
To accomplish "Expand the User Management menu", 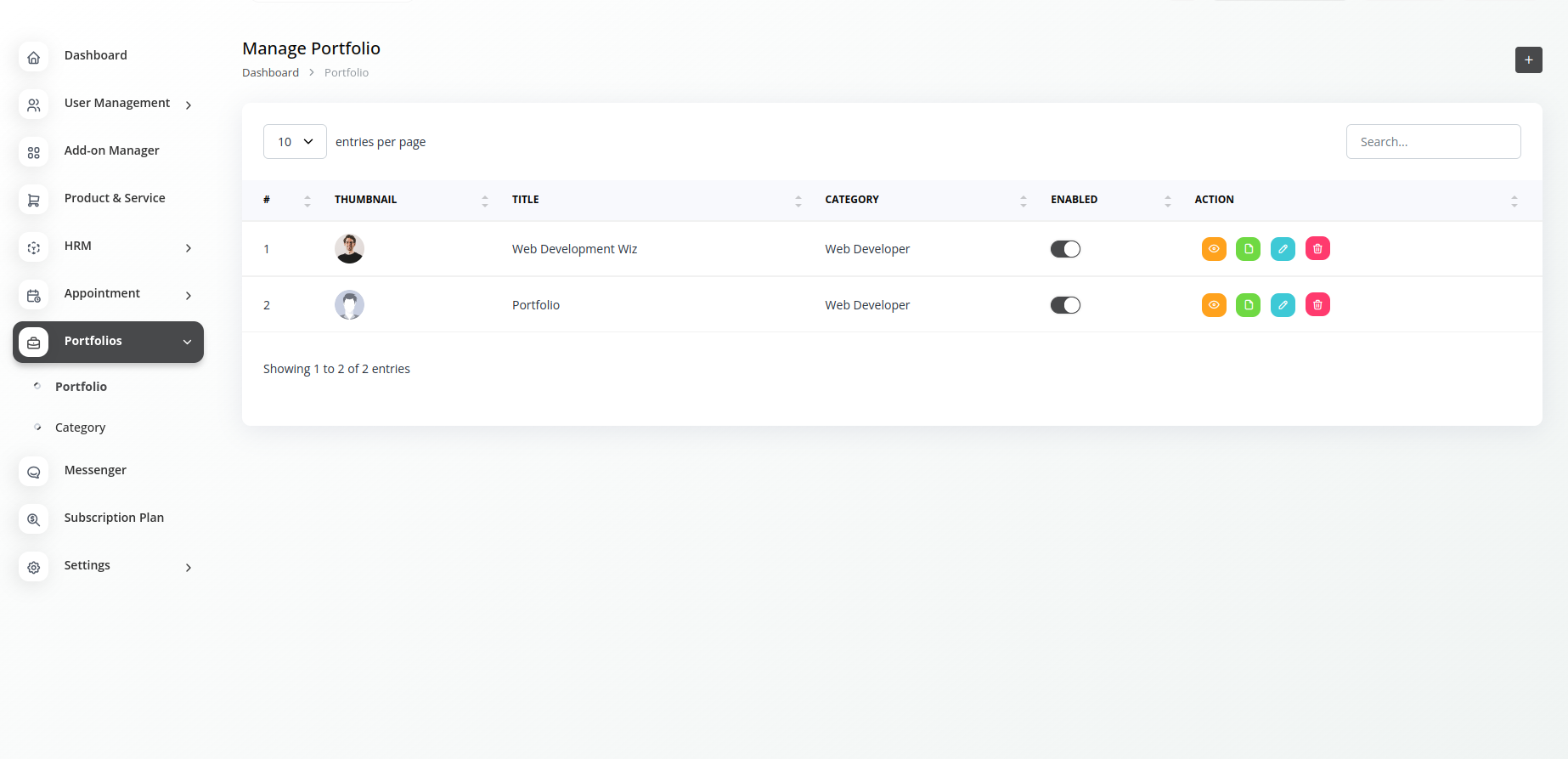I will (x=117, y=104).
